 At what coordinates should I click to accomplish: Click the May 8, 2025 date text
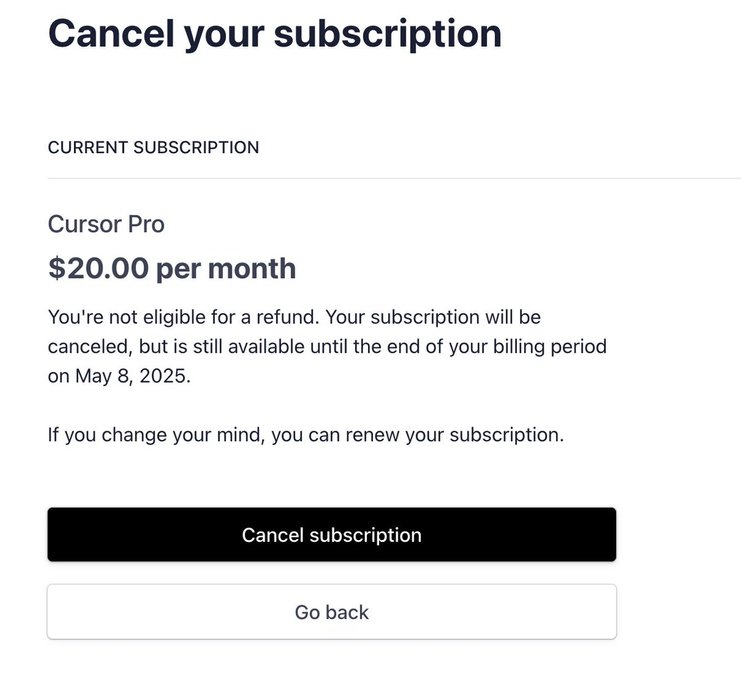click(x=133, y=376)
